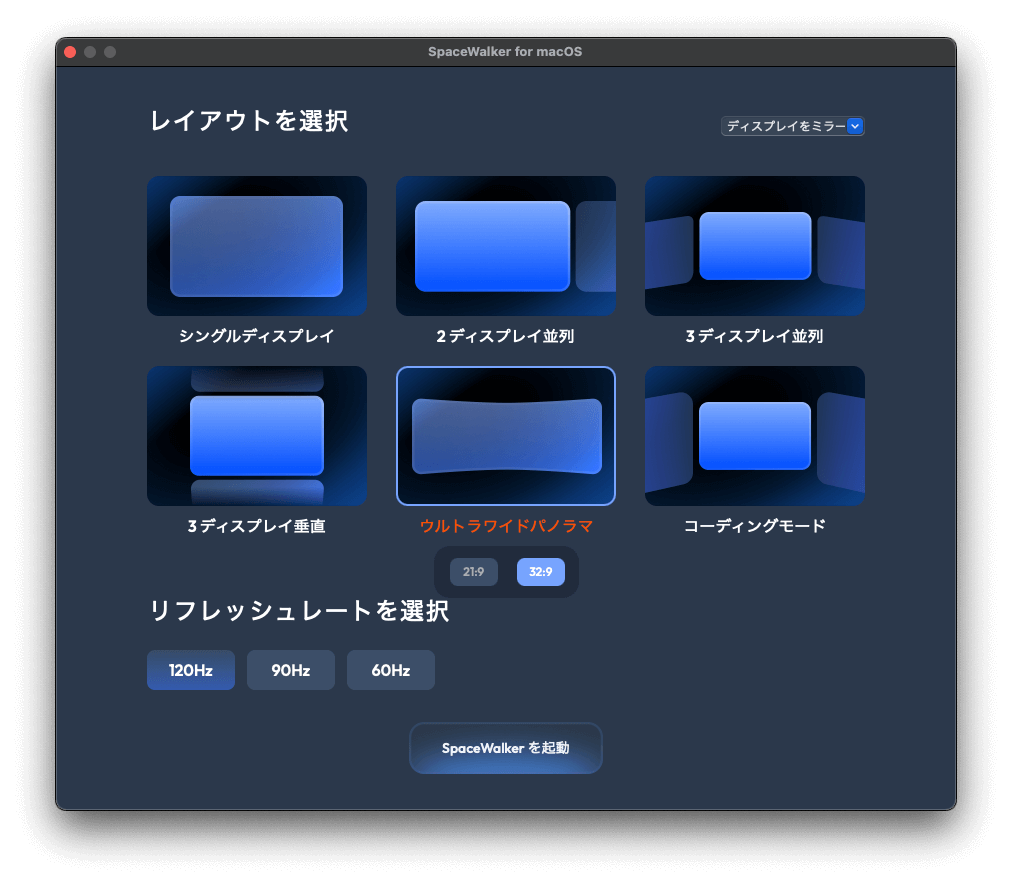Set refresh rate to 60Hz
Viewport: 1012px width, 884px height.
[390, 670]
